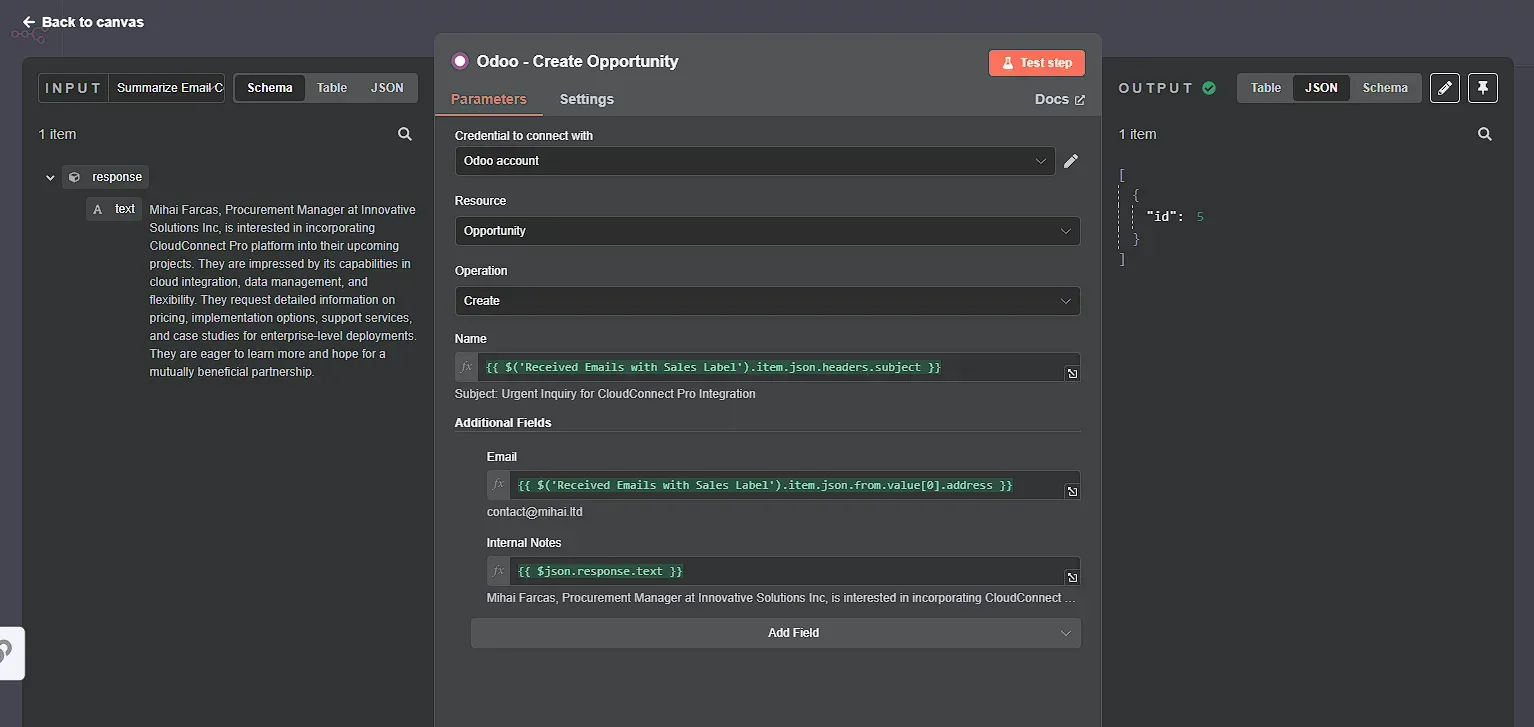Collapse the response item in the input panel
The height and width of the screenshot is (727, 1534).
49,177
